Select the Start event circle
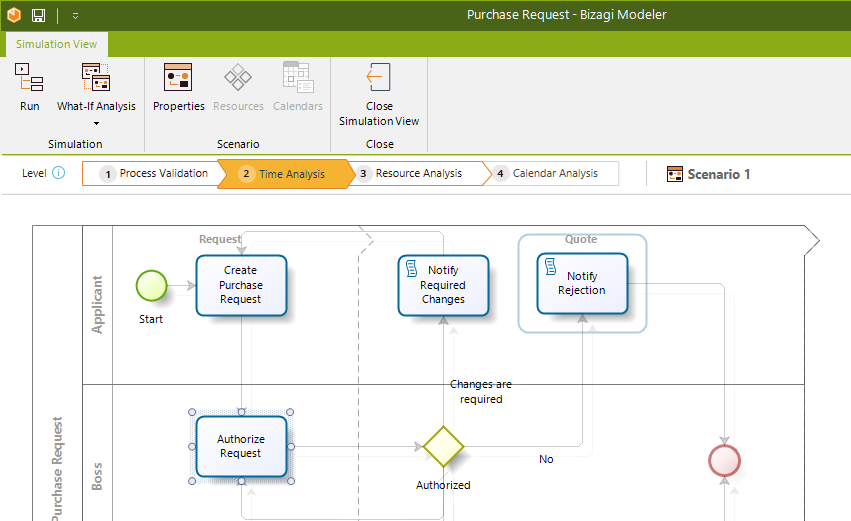This screenshot has width=851, height=521. [151, 285]
